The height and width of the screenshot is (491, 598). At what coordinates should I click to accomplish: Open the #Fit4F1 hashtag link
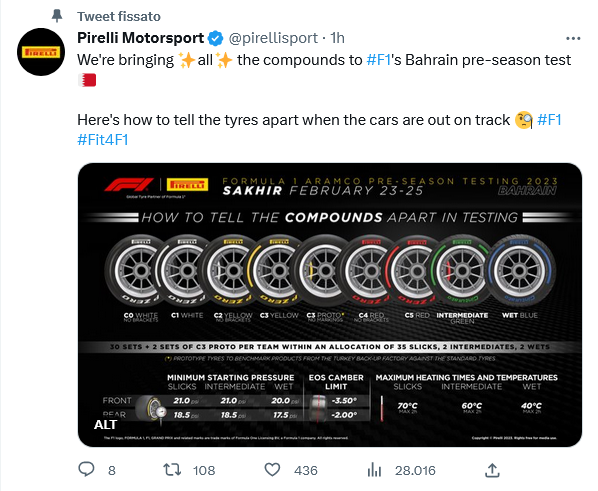103,140
